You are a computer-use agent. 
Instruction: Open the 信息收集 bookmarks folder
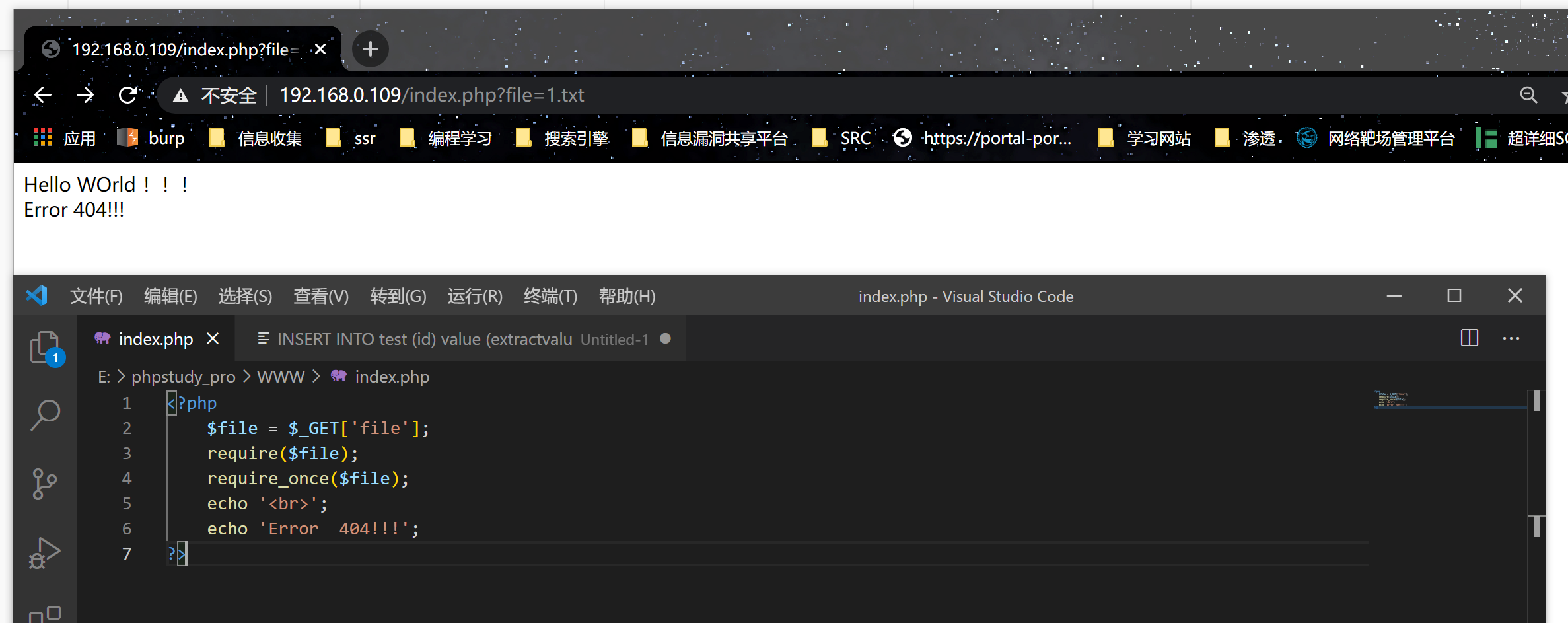(x=256, y=138)
